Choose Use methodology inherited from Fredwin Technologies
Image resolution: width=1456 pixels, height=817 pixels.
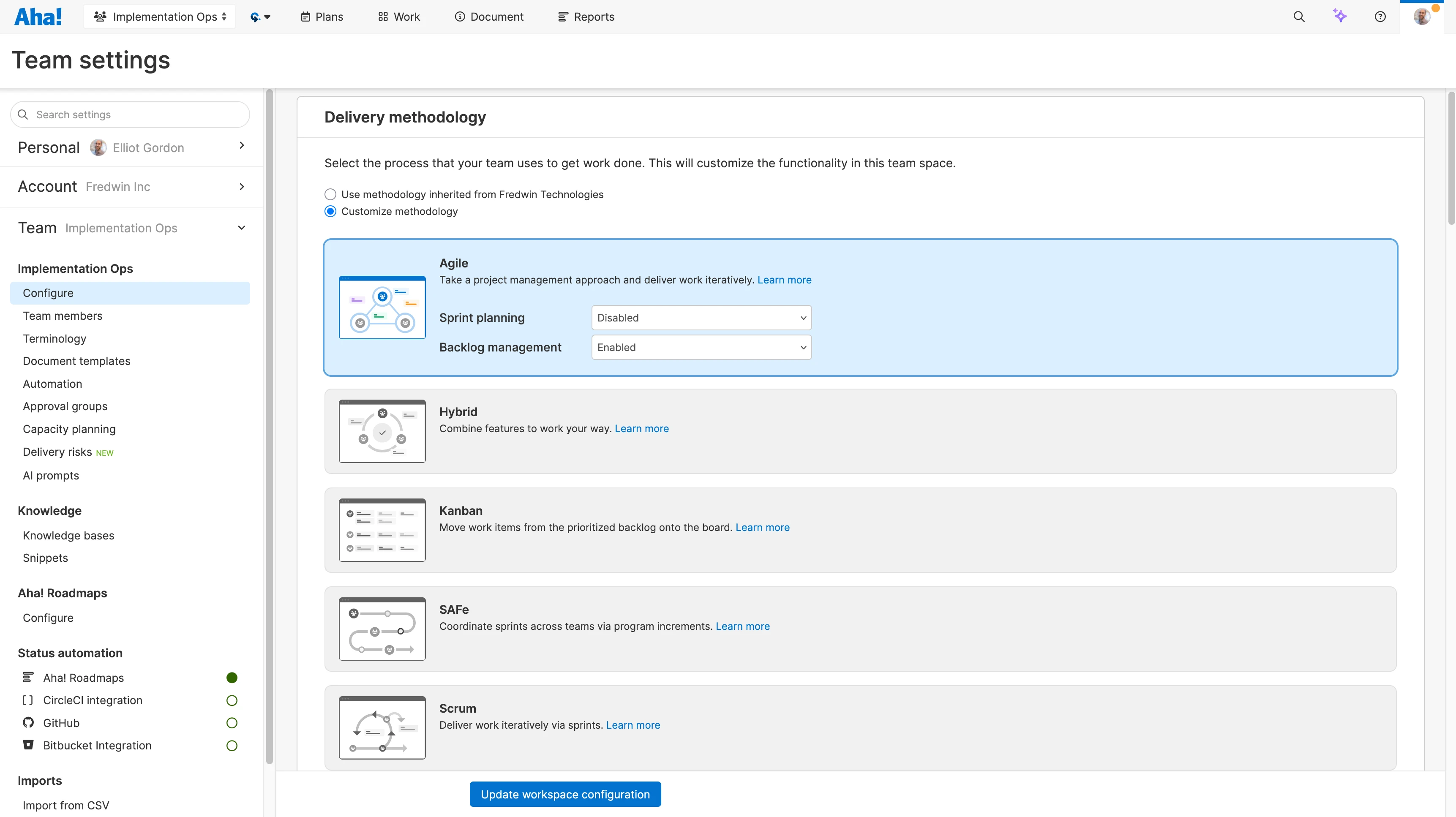330,194
